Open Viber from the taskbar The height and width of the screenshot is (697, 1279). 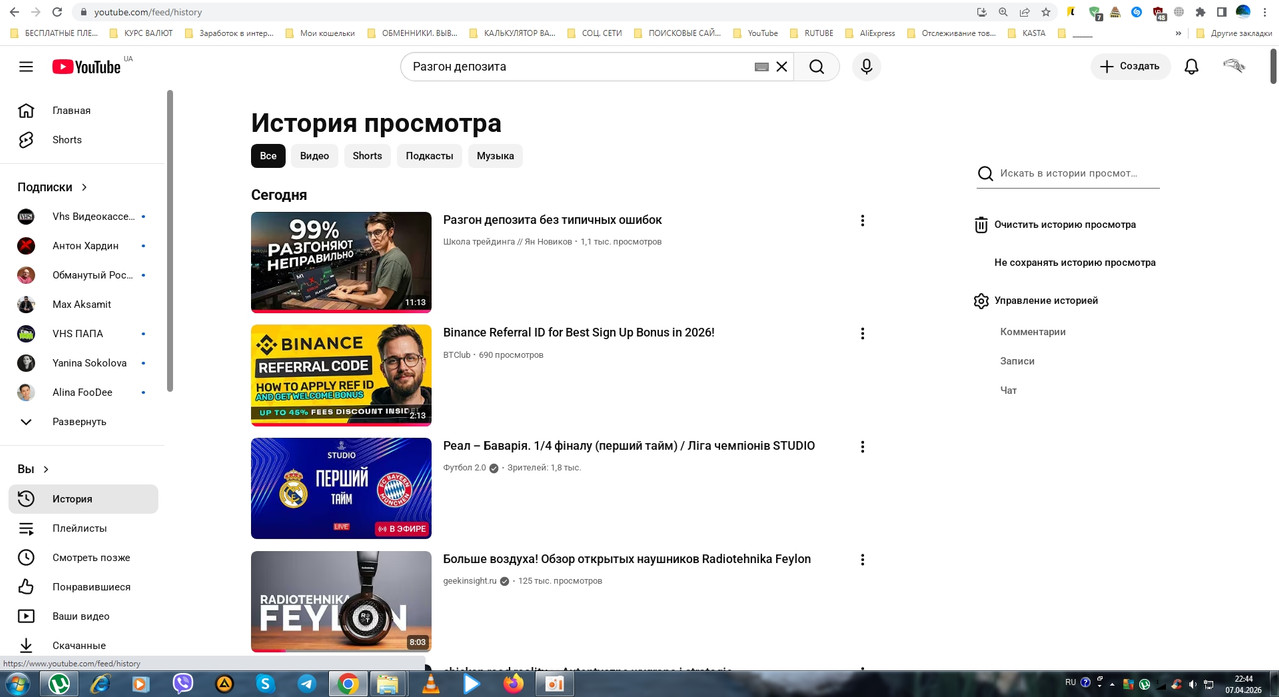183,684
